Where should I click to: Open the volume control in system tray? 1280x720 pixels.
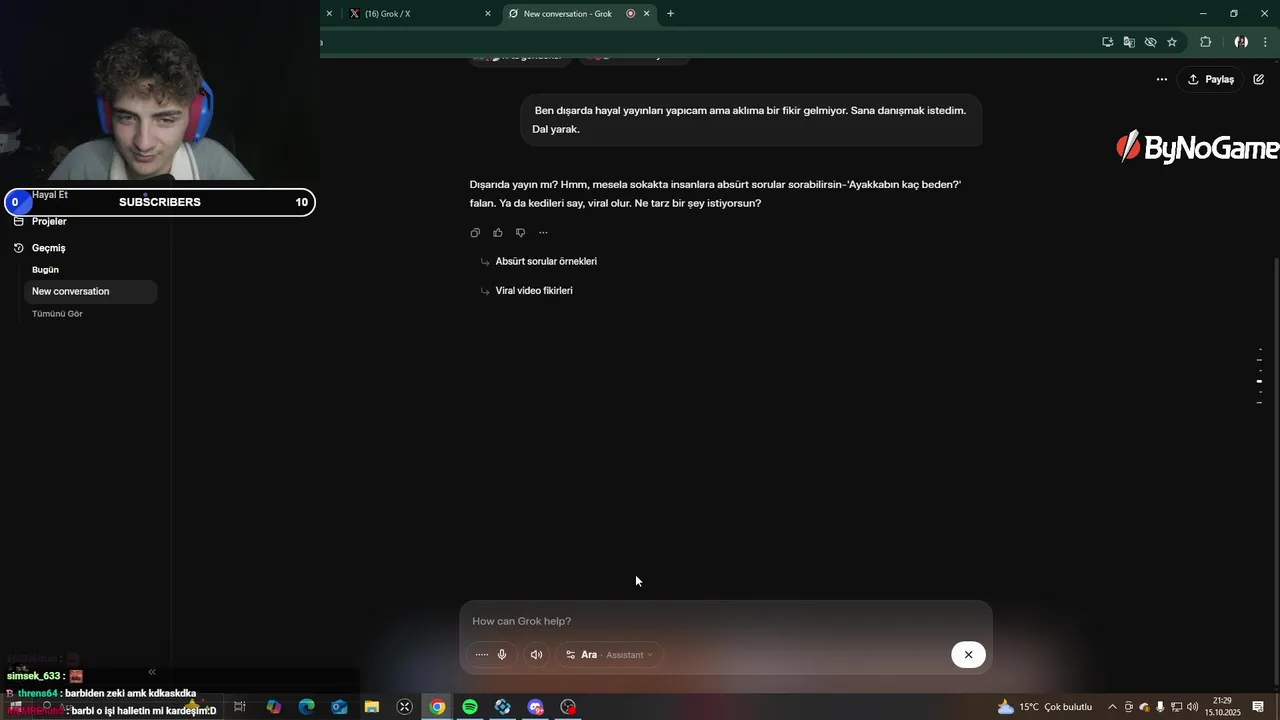click(1192, 707)
